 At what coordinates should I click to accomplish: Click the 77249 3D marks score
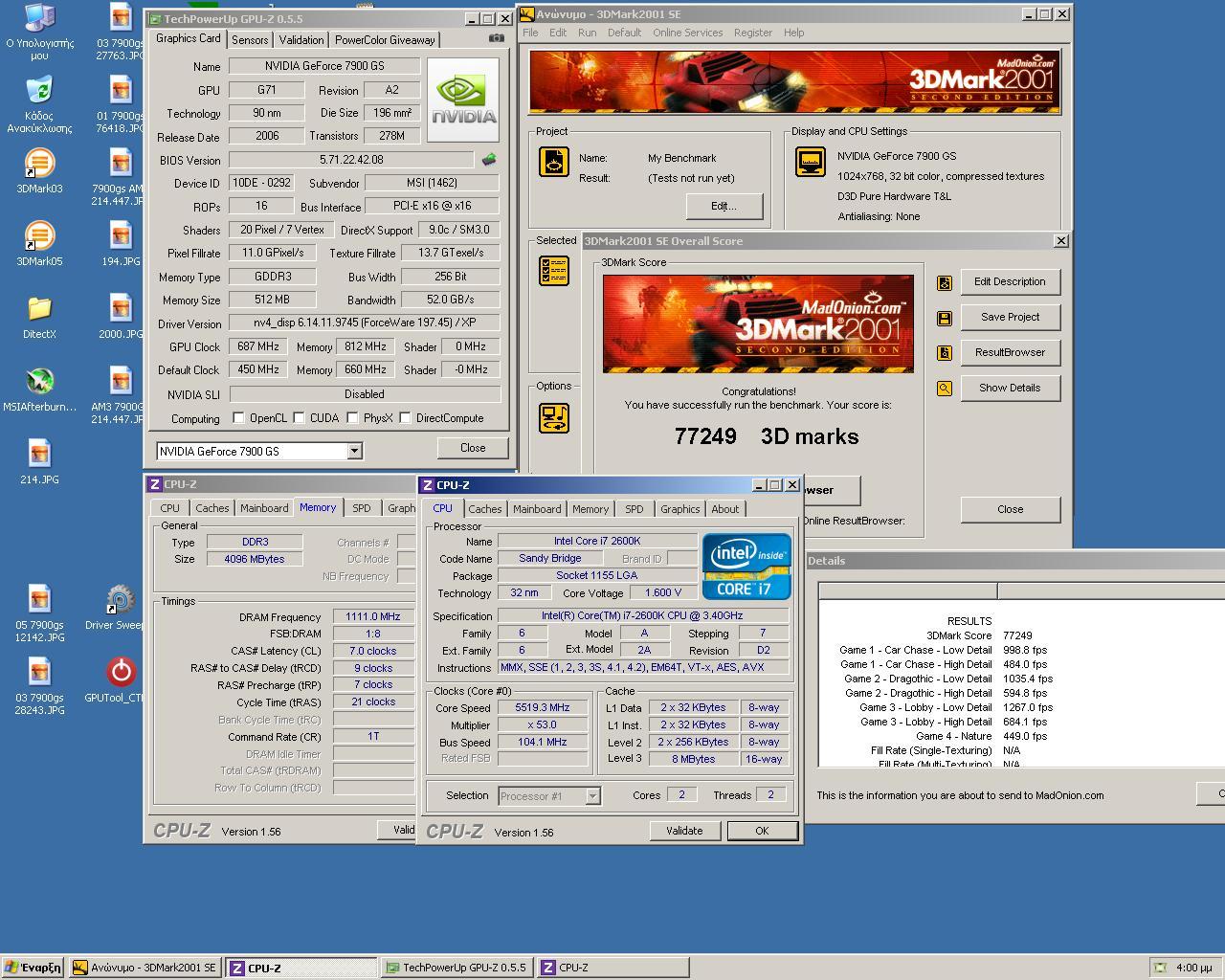[x=767, y=436]
